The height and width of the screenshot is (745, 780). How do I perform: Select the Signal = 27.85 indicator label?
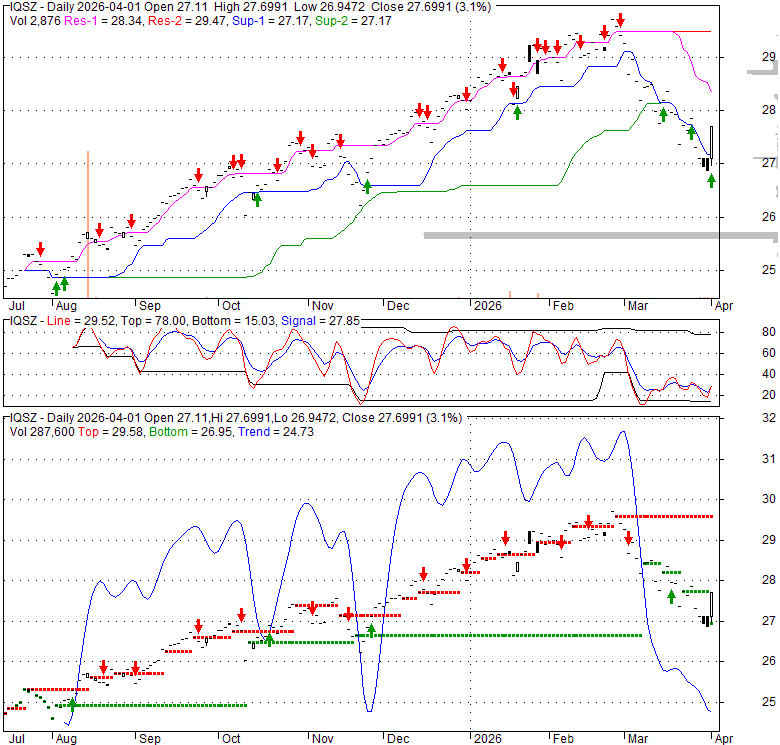pos(316,321)
